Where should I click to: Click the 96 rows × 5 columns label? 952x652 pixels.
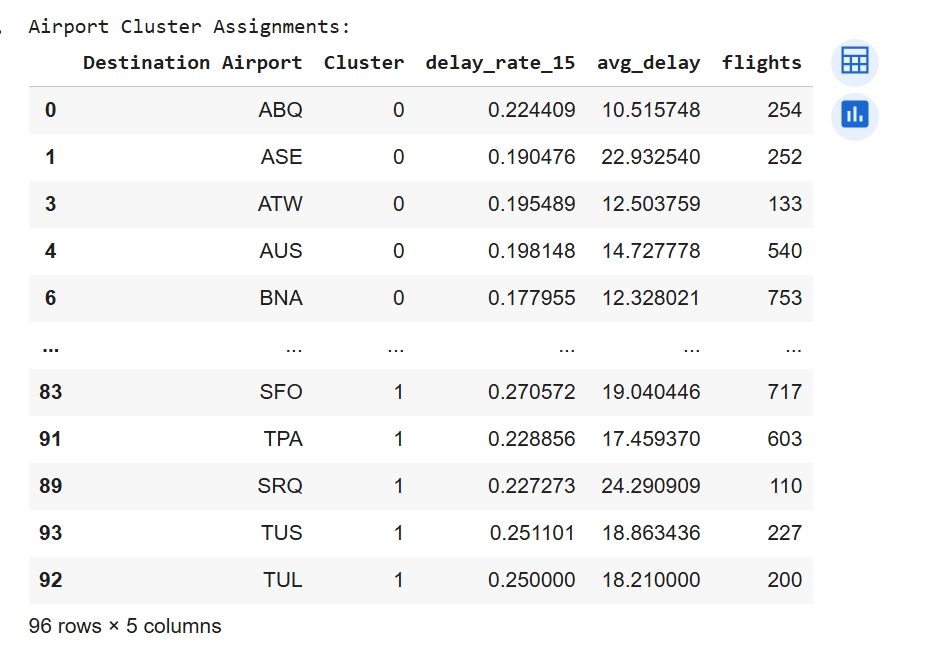coord(123,626)
